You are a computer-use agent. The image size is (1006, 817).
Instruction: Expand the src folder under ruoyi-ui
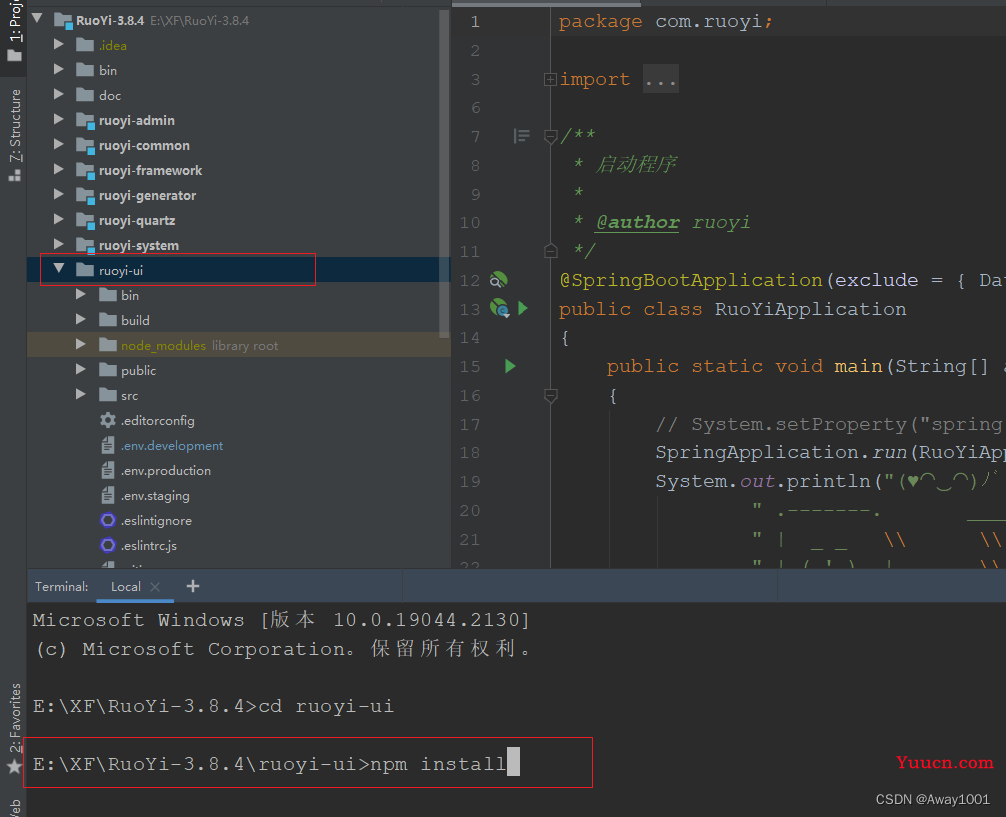tap(81, 395)
